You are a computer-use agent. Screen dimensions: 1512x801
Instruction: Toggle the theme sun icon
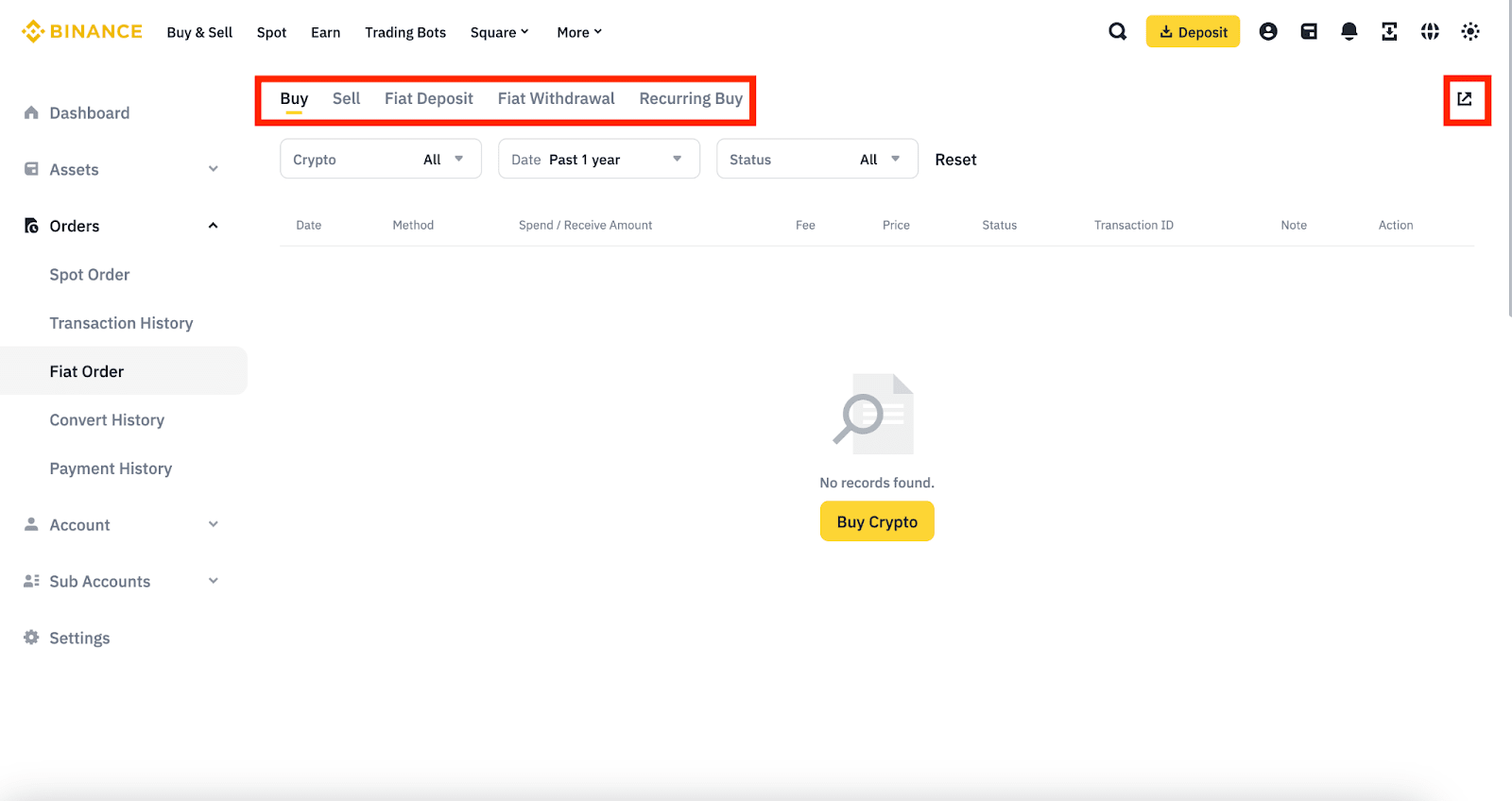click(1470, 31)
